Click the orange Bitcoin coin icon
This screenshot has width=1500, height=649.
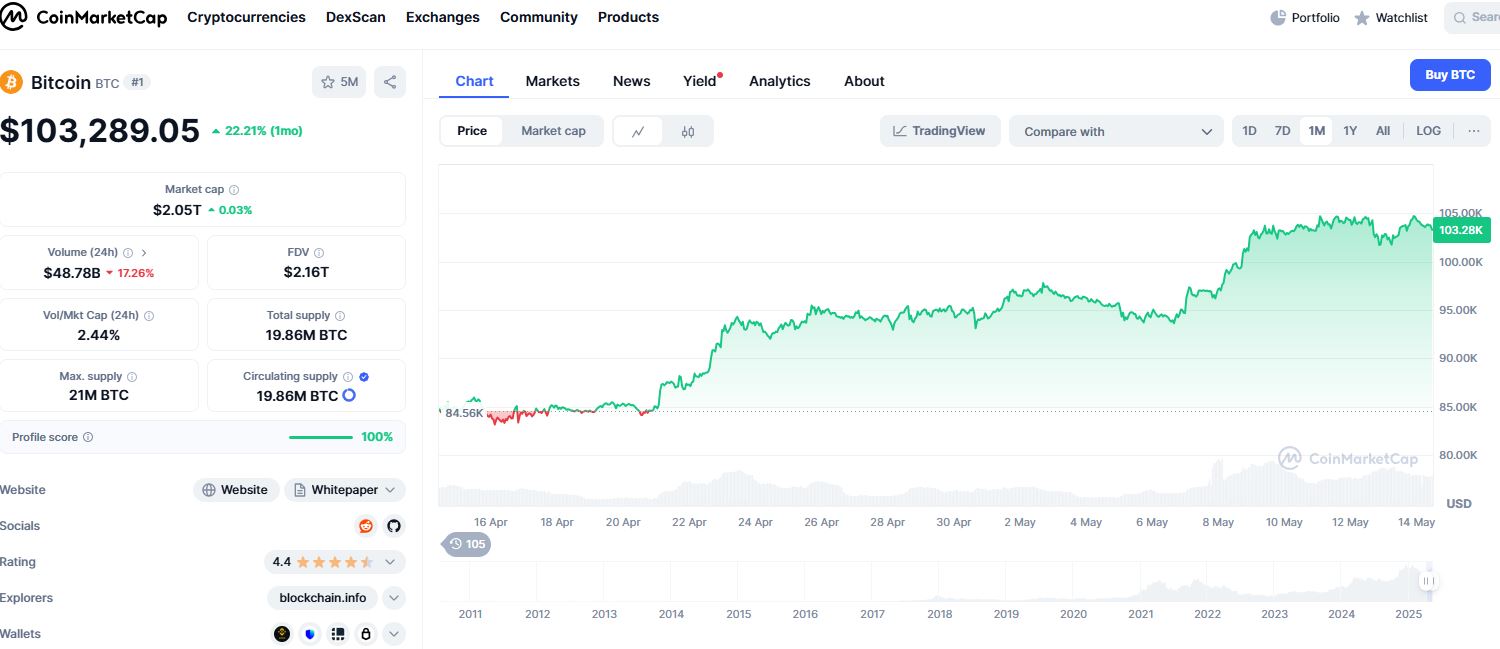tap(12, 82)
